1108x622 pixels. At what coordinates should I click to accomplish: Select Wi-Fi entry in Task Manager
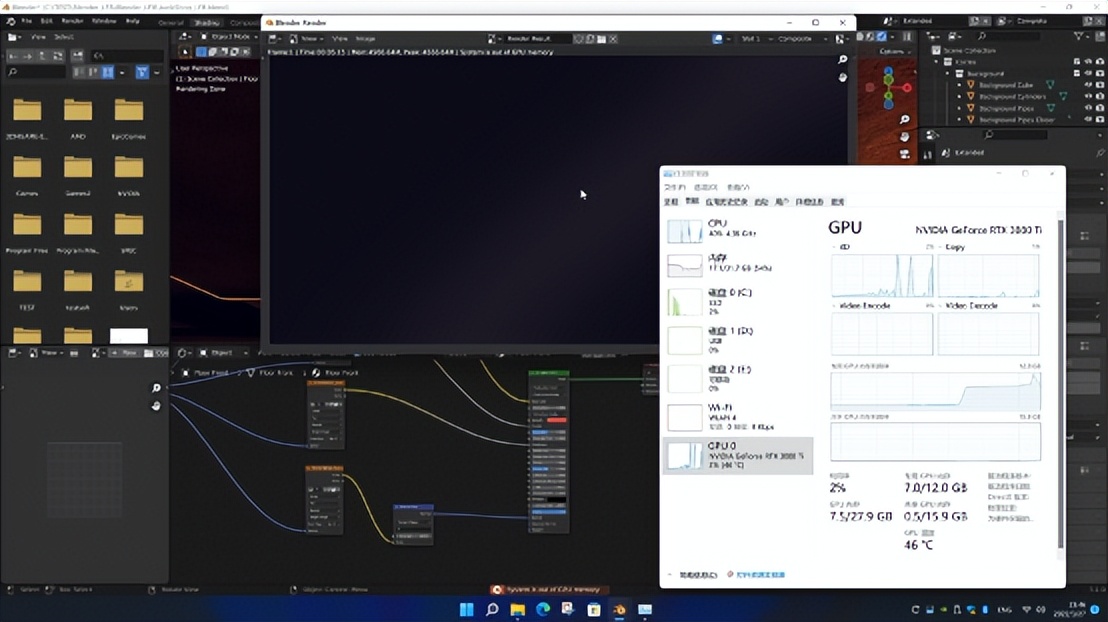(738, 417)
